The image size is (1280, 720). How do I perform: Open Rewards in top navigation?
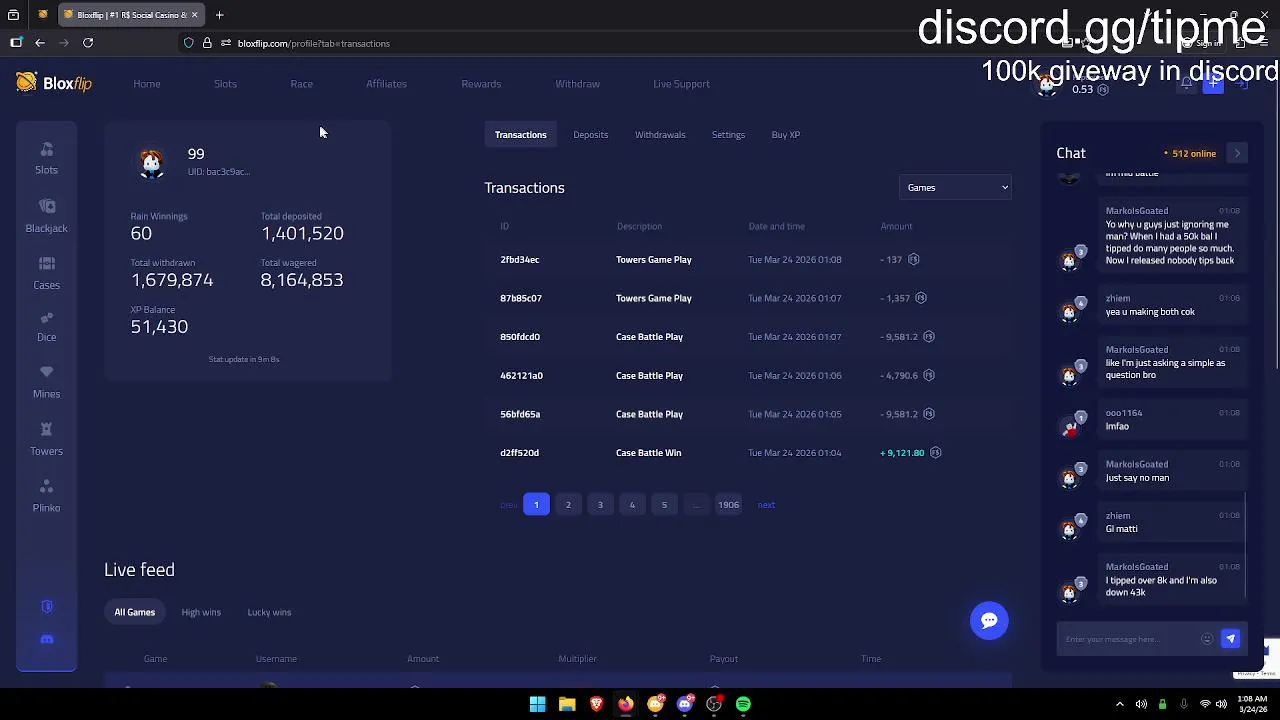(481, 84)
